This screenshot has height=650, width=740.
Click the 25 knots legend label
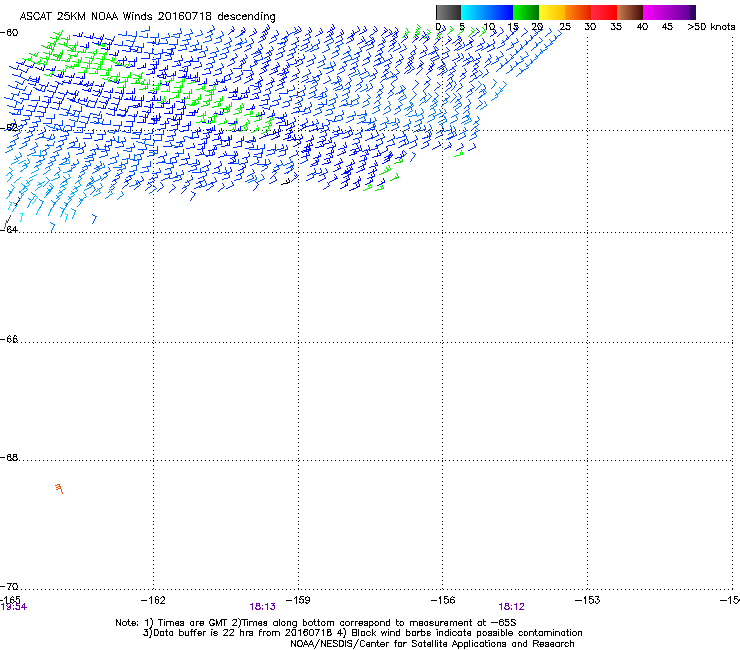click(564, 27)
